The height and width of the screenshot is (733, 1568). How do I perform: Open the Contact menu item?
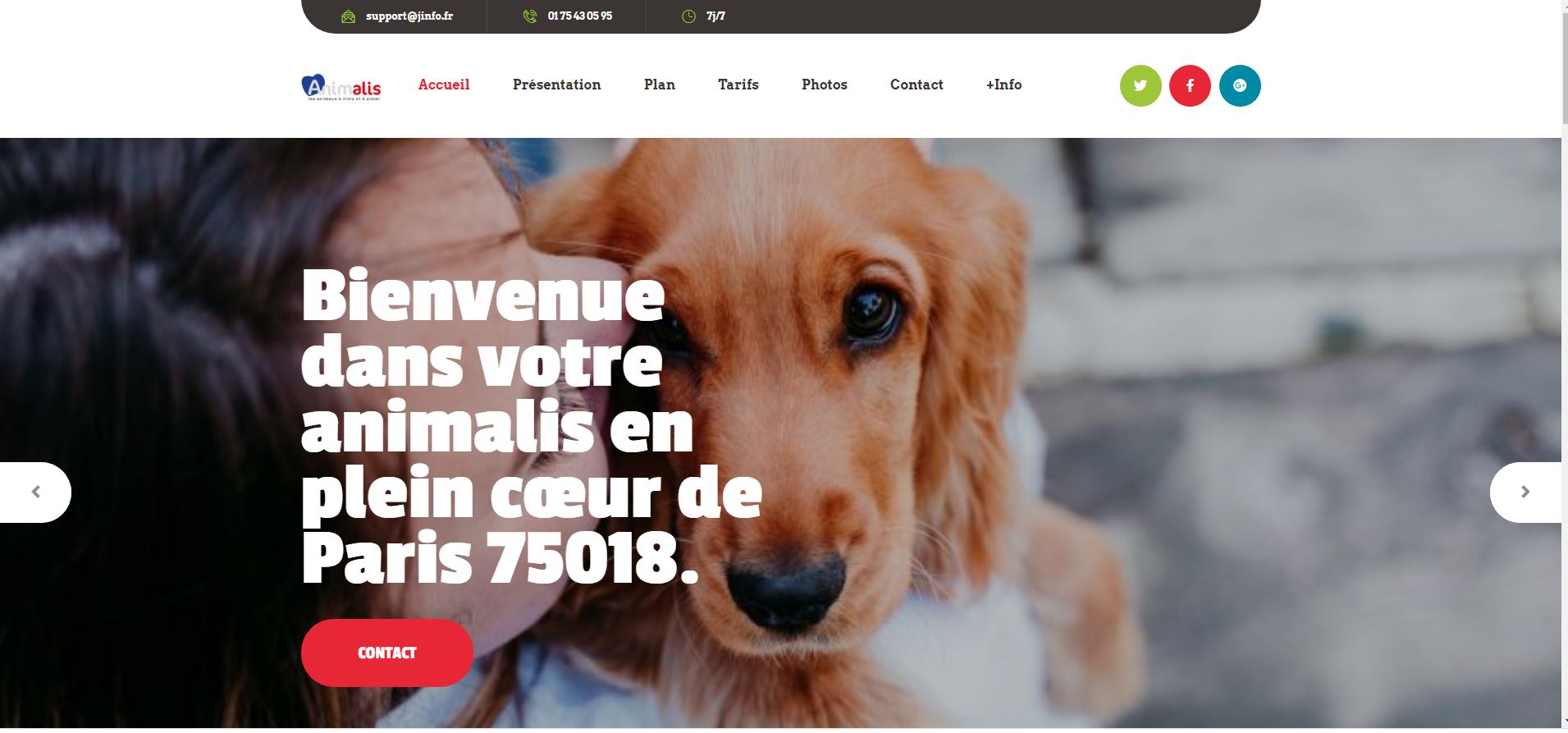[917, 85]
